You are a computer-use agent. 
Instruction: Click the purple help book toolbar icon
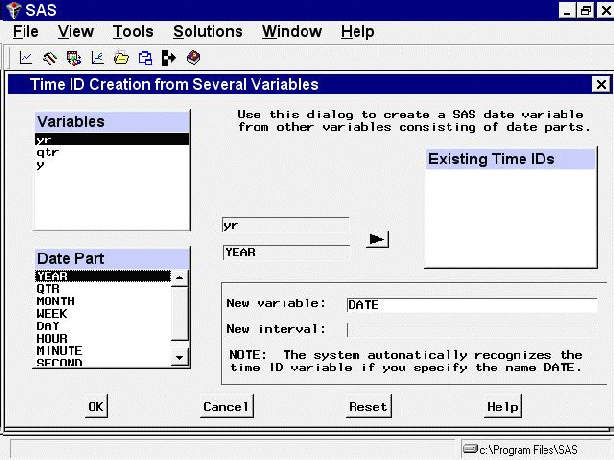(x=194, y=57)
